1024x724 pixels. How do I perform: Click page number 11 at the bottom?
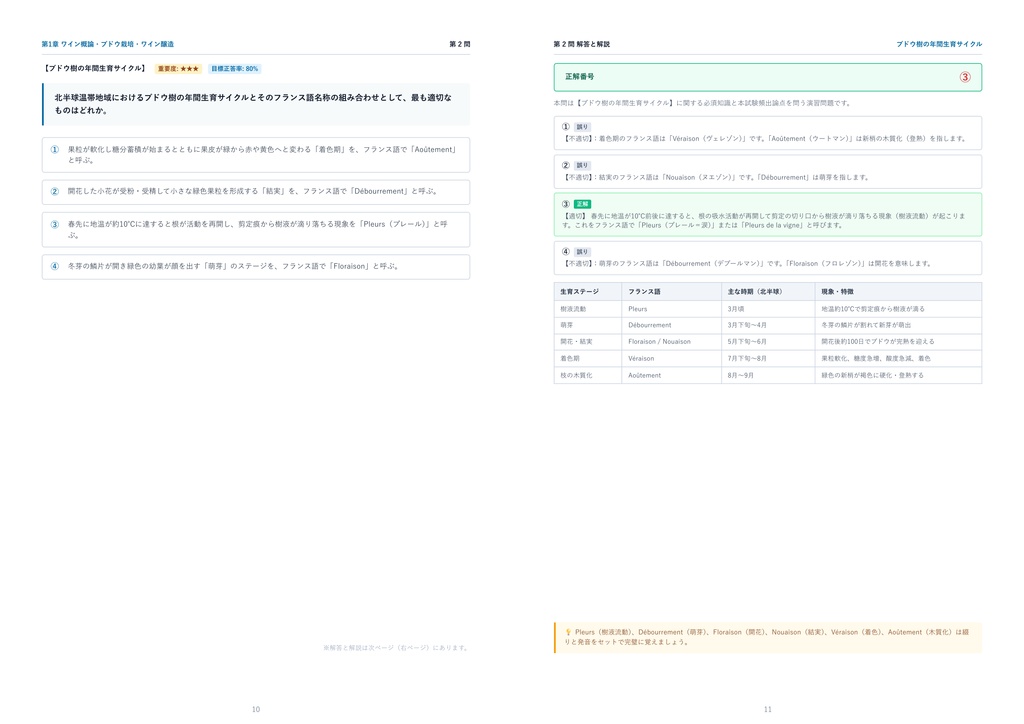tap(767, 709)
